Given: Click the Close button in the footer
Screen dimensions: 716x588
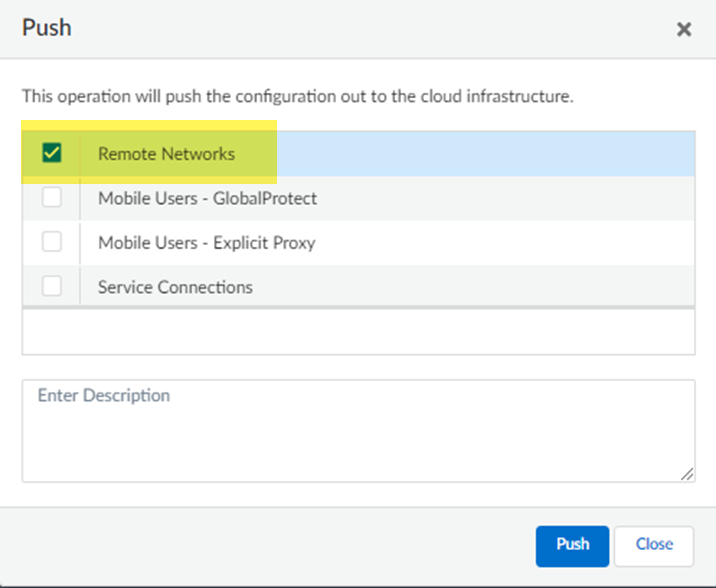Looking at the screenshot, I should [x=654, y=545].
